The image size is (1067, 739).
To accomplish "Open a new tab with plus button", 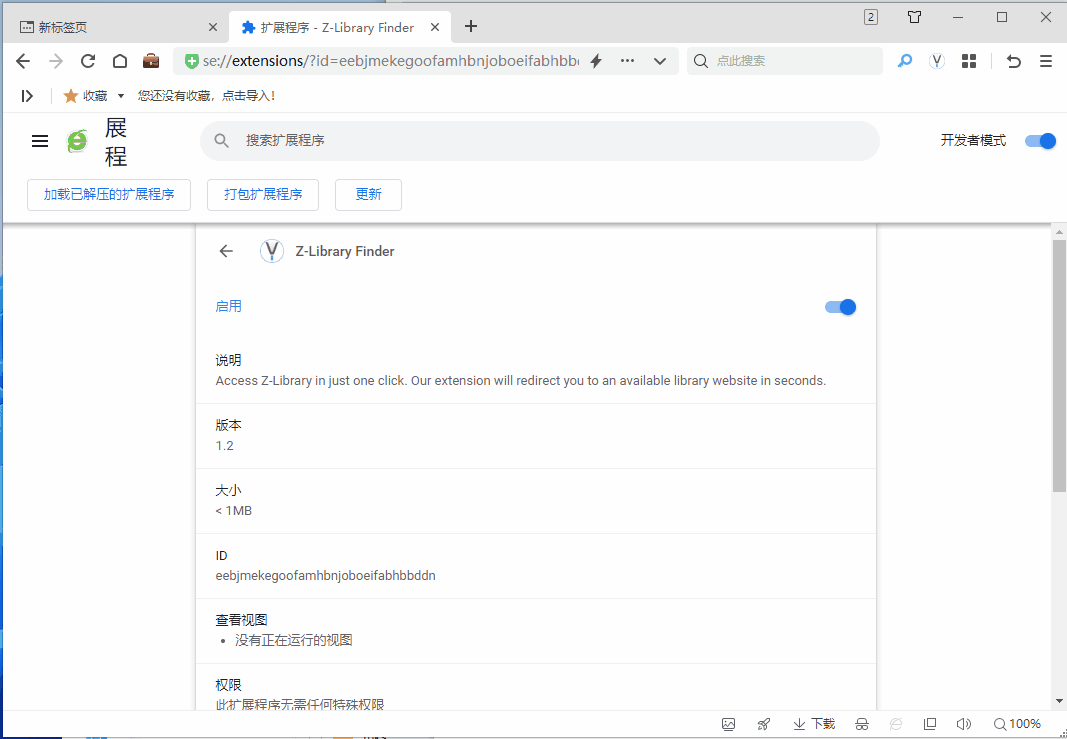I will (x=471, y=26).
